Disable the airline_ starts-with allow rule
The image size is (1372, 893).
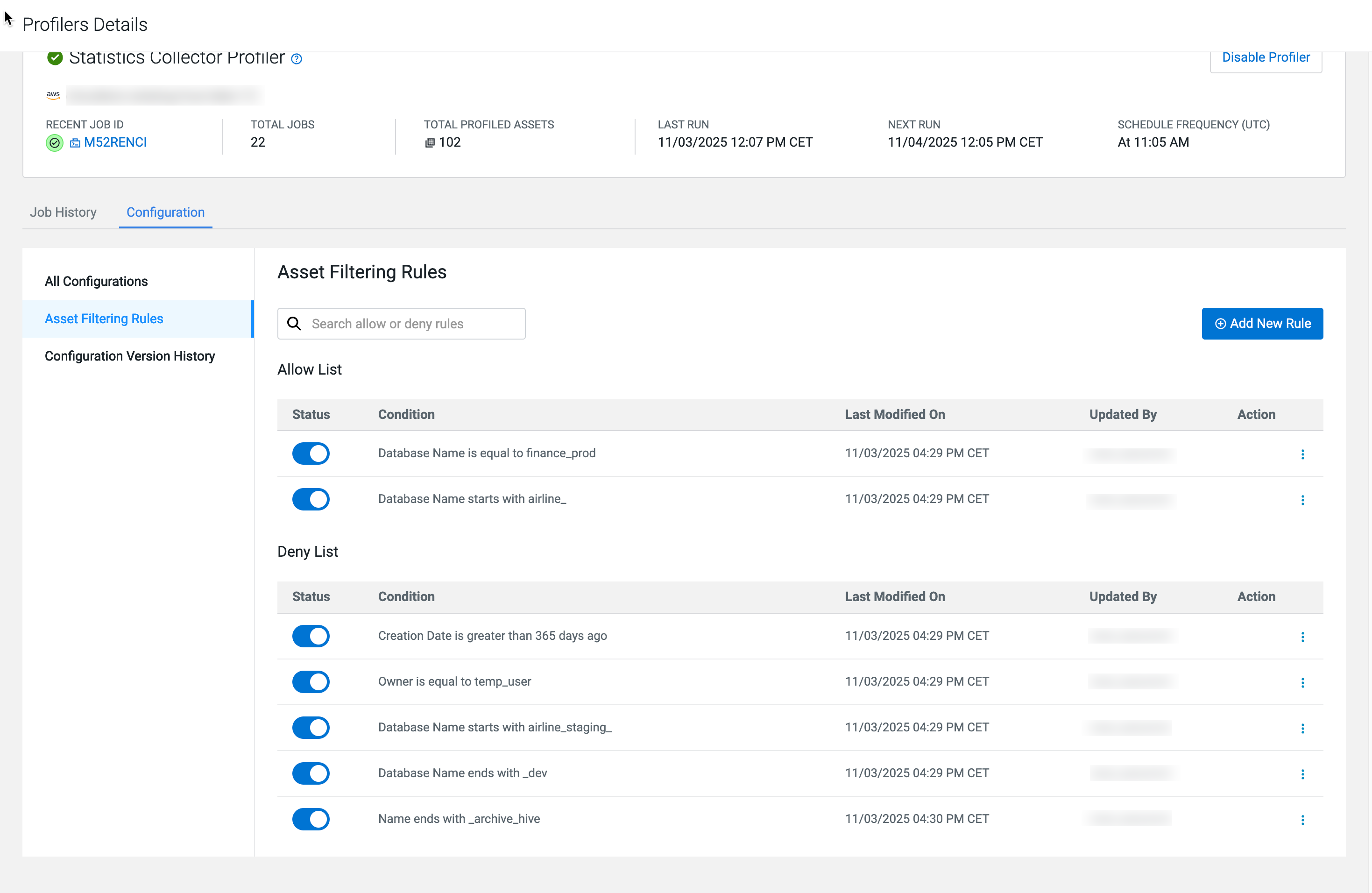click(311, 499)
